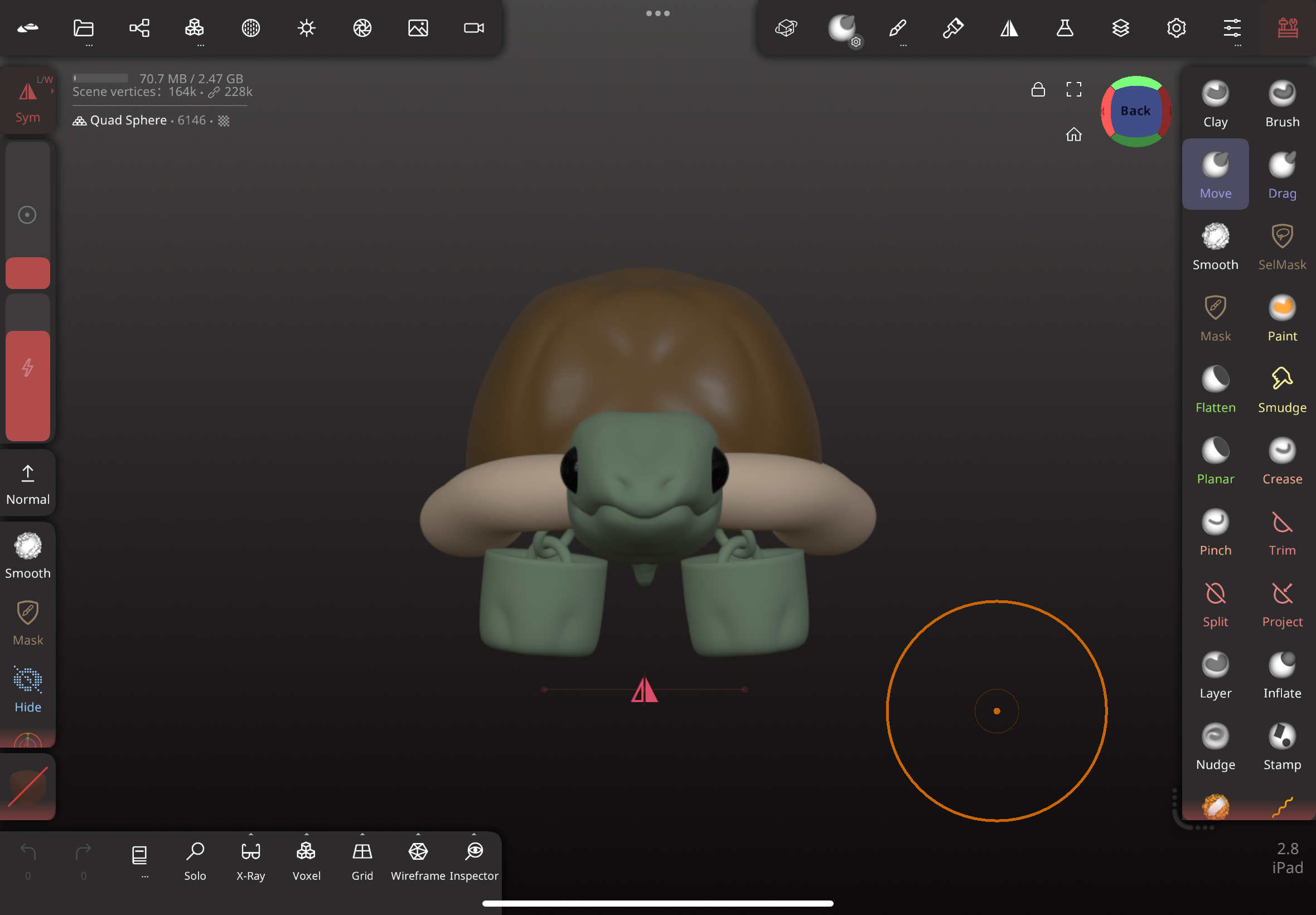Select the Mask tool in right panel

pyautogui.click(x=1215, y=317)
